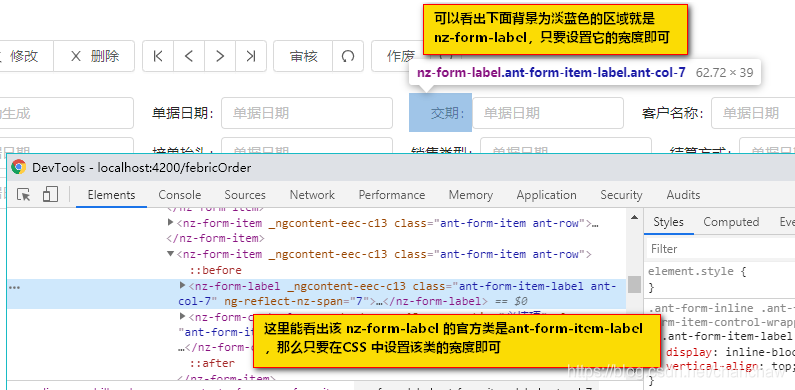Switch to the Performance tab
Viewport: 795px width, 390px height.
tap(392, 195)
